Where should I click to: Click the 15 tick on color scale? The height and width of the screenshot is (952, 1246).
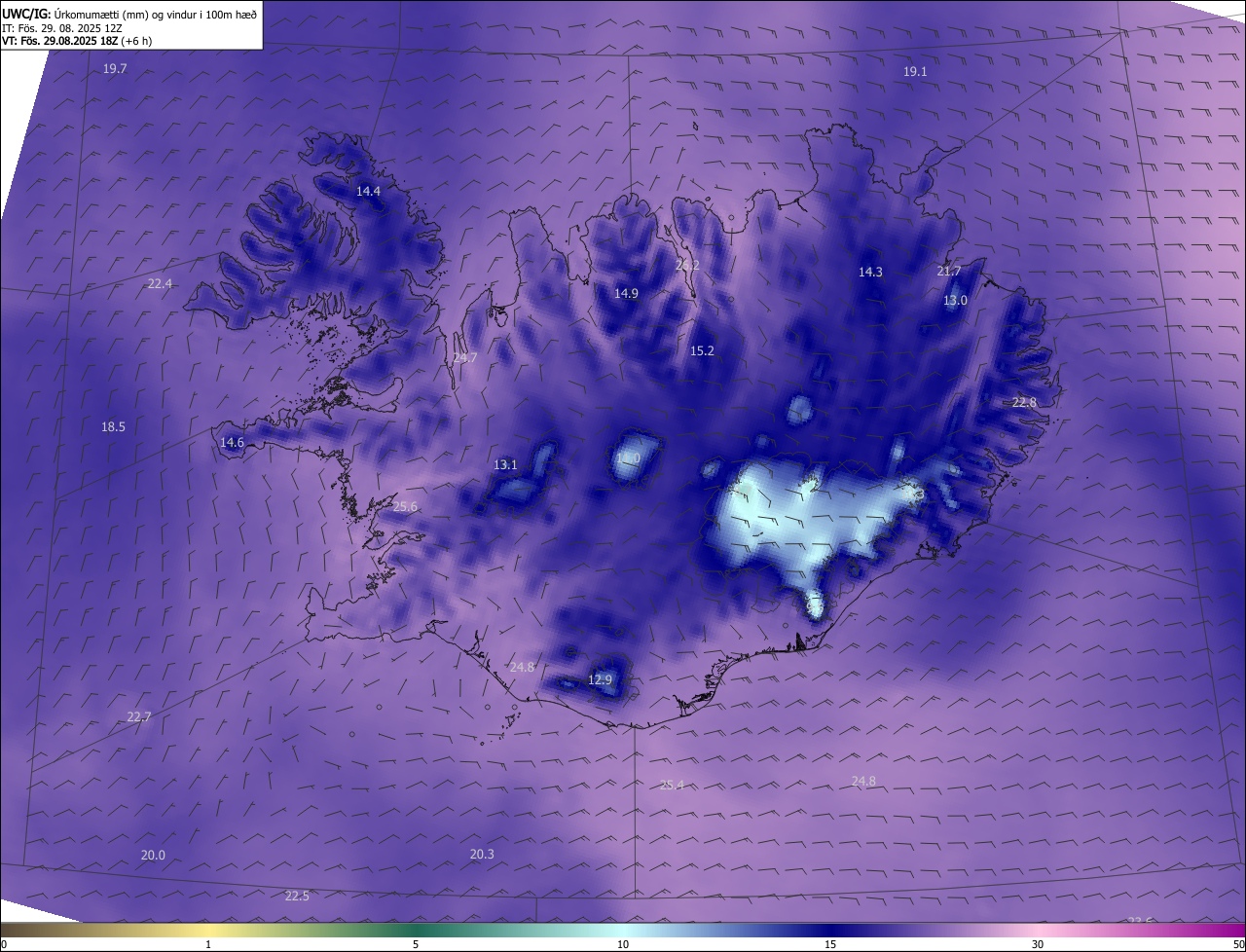830,945
